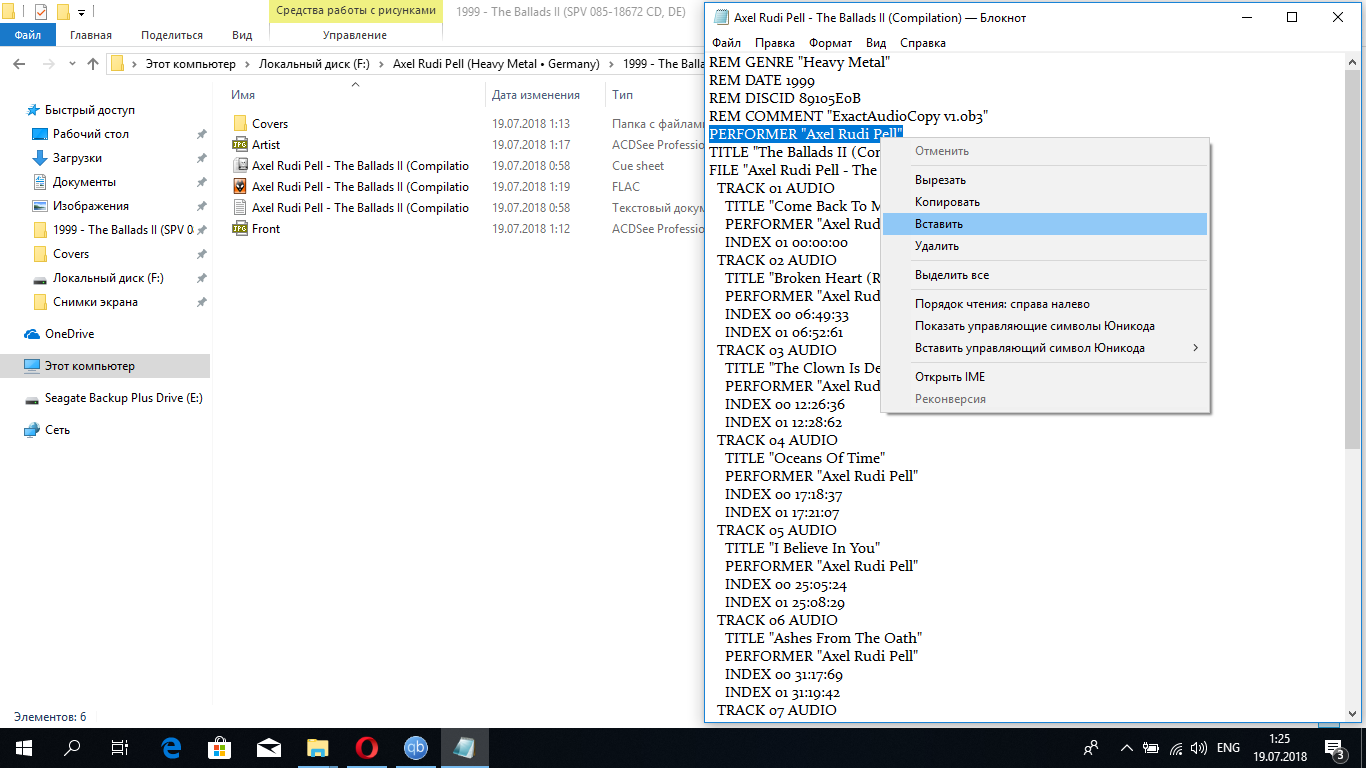
Task: Expand the chevron after Локальный диск (F:) in address bar
Action: (381, 64)
